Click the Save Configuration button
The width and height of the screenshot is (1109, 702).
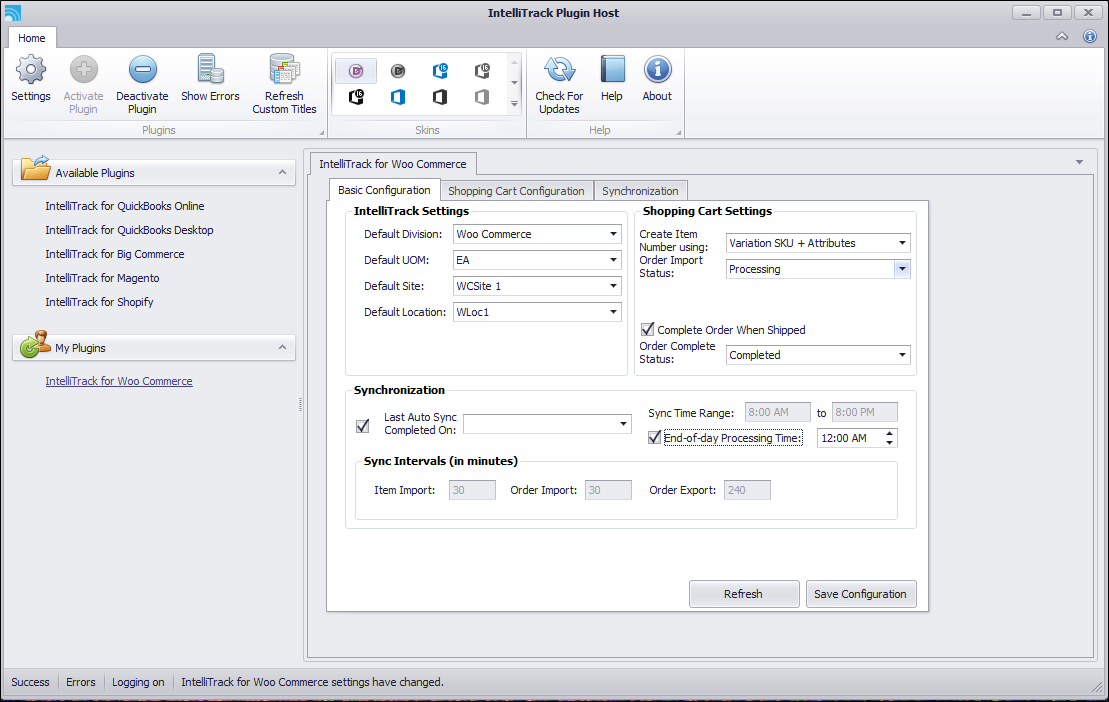(861, 594)
